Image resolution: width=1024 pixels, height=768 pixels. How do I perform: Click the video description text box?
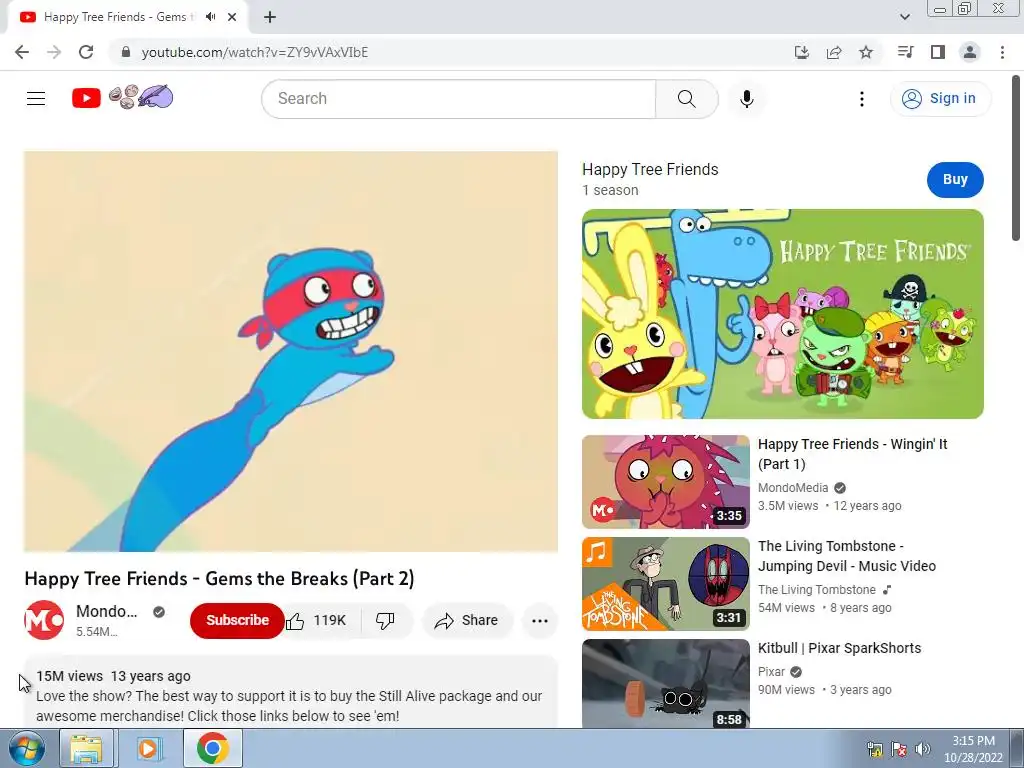point(291,692)
